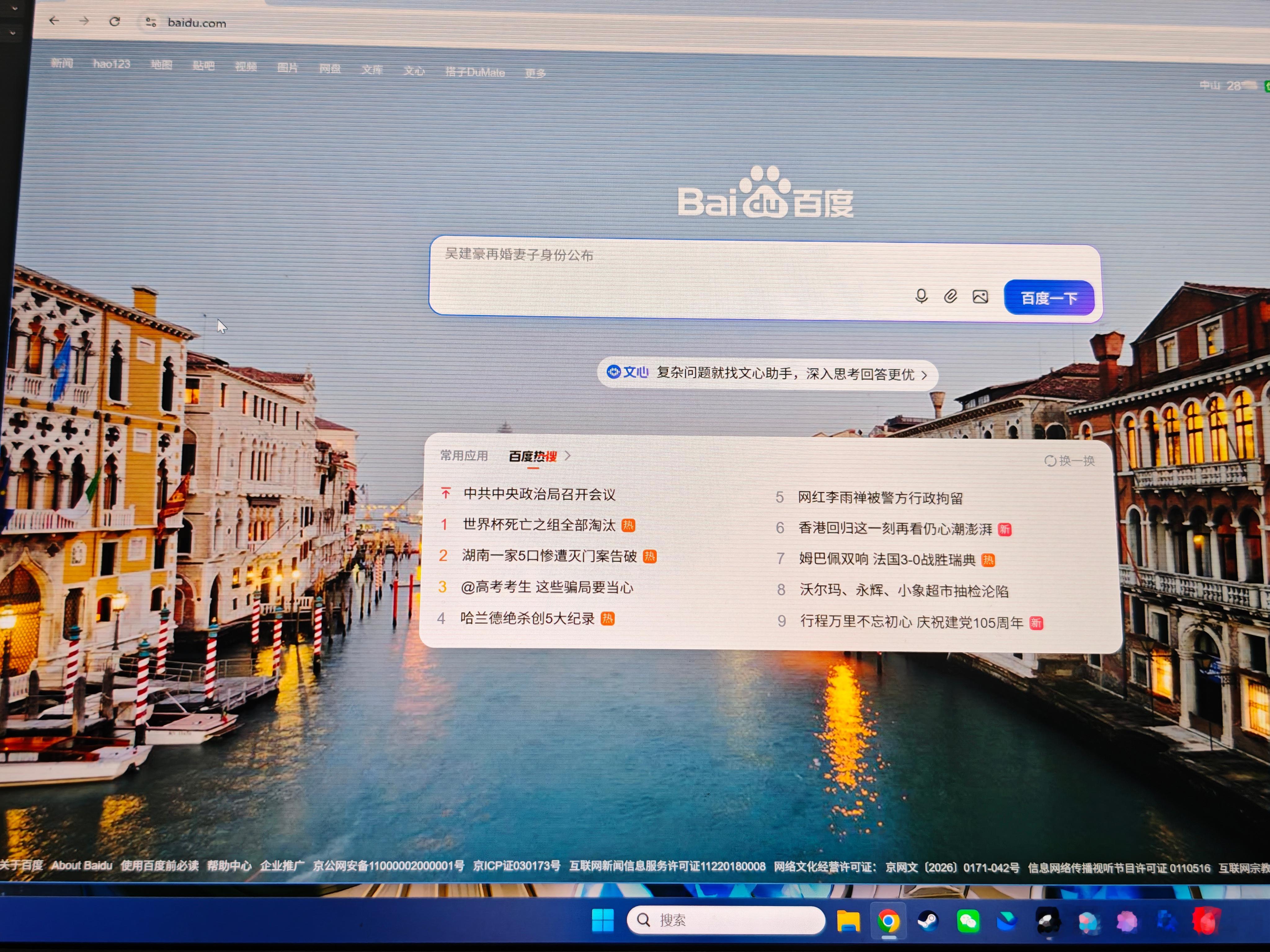Click the arrow at end of 文心 banner

(x=924, y=375)
